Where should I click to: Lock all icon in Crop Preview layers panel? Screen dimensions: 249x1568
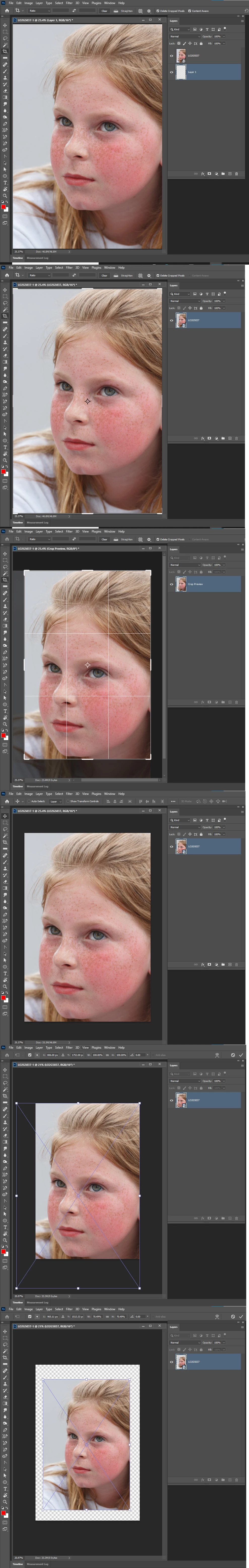[x=201, y=572]
